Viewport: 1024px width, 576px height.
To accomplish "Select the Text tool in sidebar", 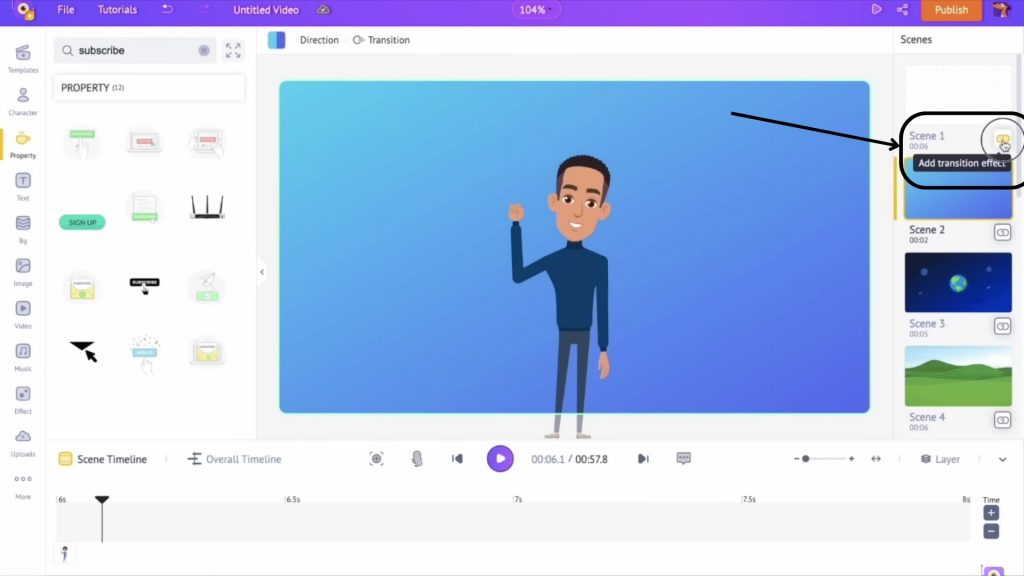I will (x=22, y=185).
